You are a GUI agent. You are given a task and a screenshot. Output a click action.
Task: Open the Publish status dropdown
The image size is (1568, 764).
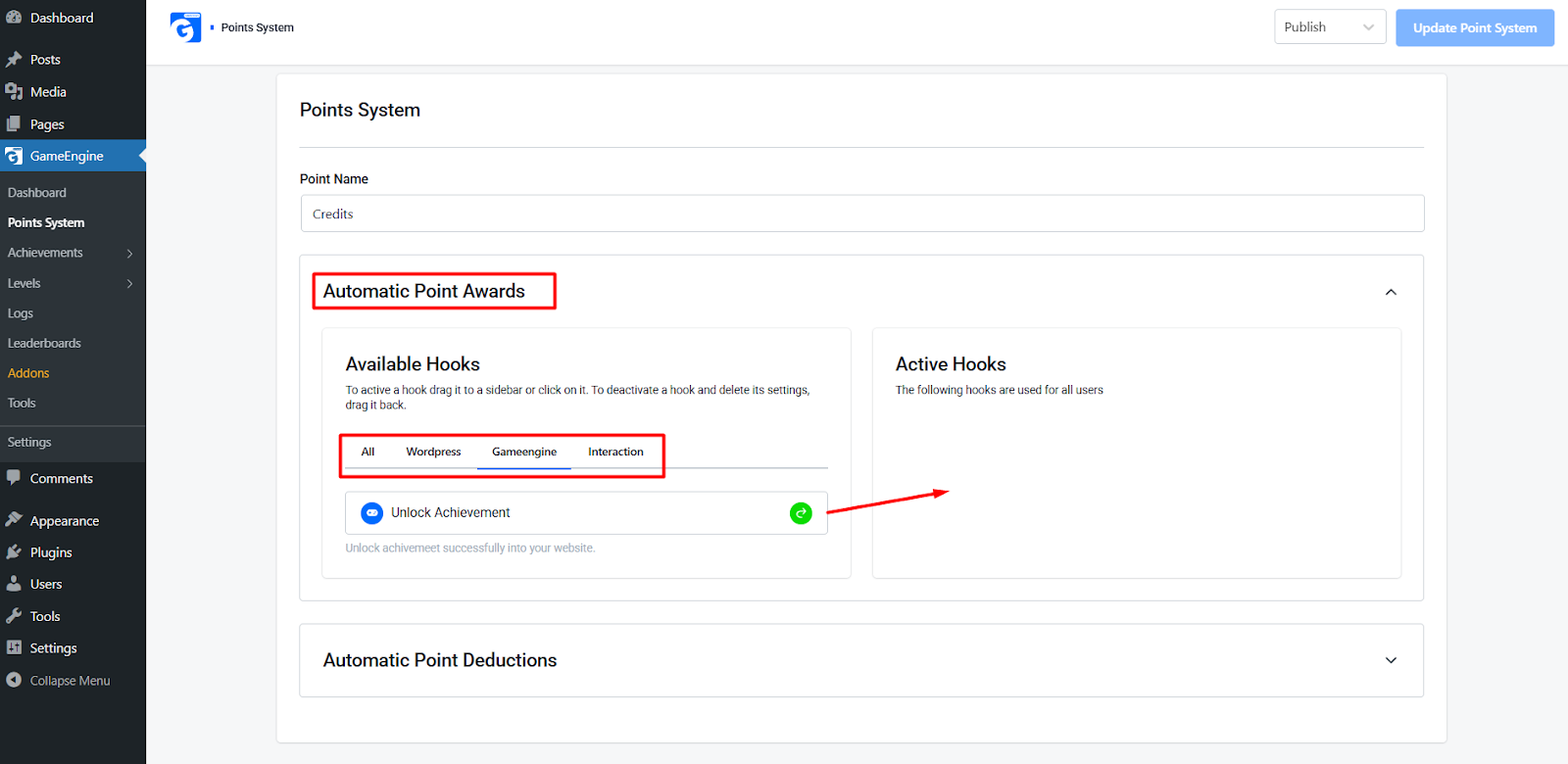[x=1330, y=27]
